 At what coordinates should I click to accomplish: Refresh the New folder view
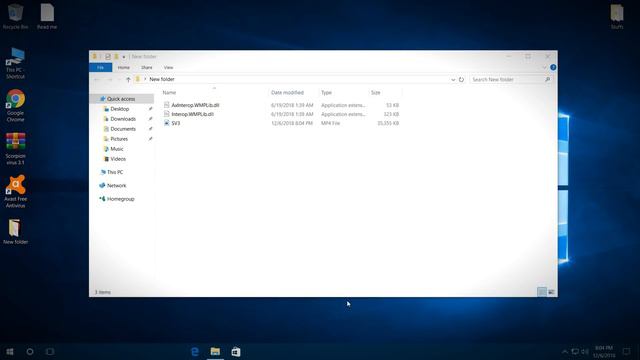pyautogui.click(x=461, y=79)
